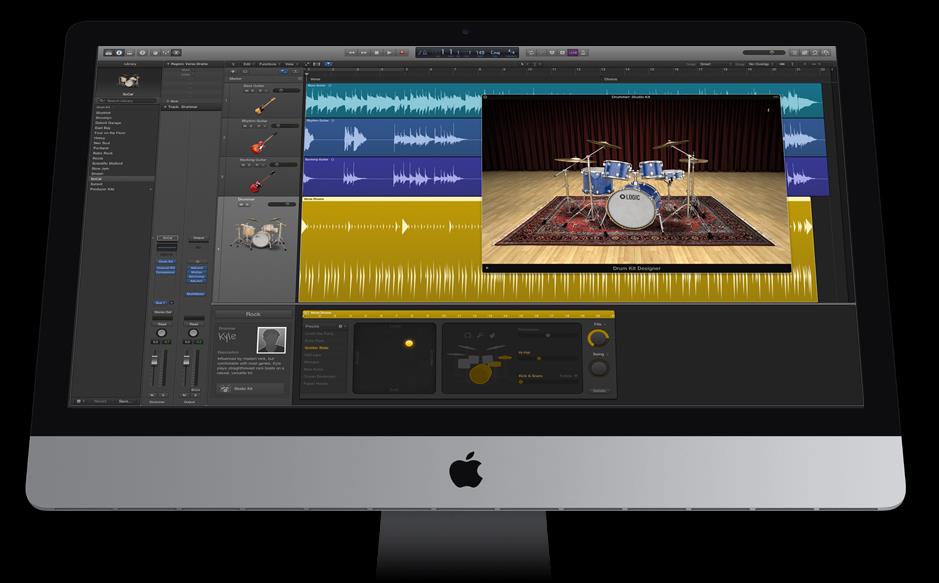
Task: Toggle the blue Catch Playhead button
Action: [x=328, y=64]
